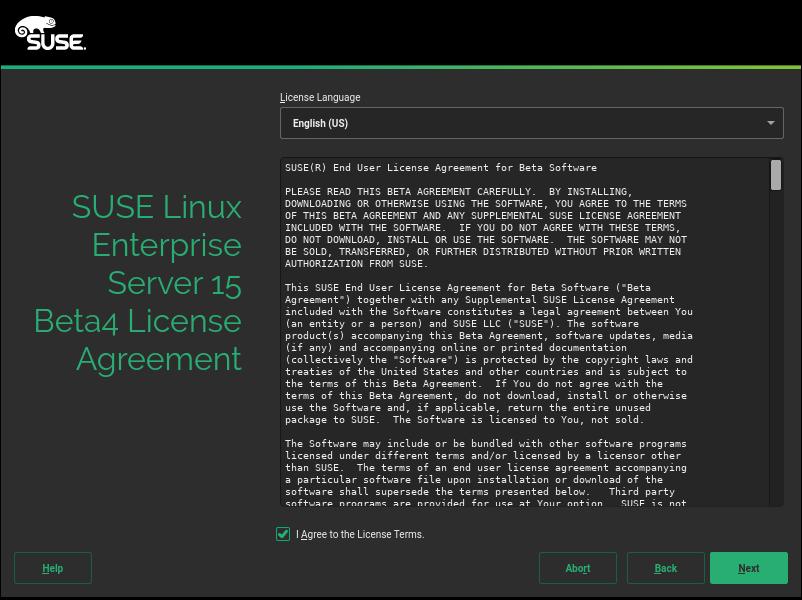Click the line "AUTHORIZATION FROM SUSE."

point(357,264)
